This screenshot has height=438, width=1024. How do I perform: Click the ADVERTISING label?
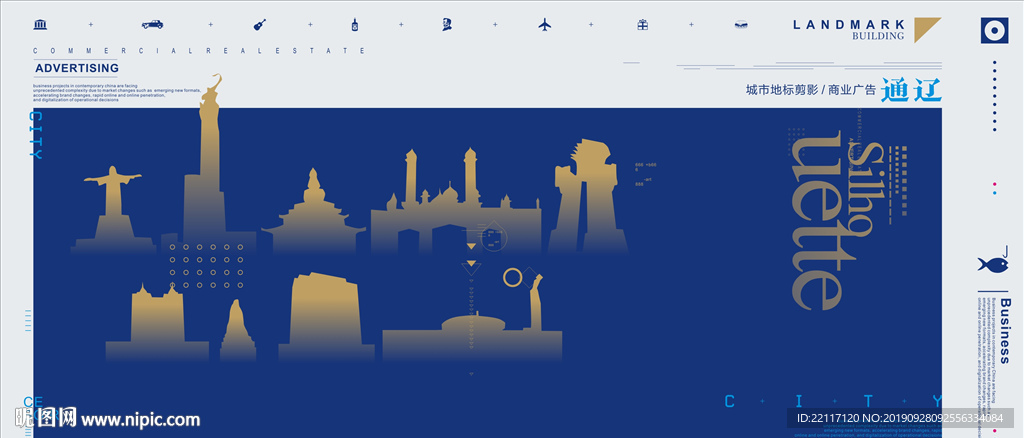click(x=77, y=68)
